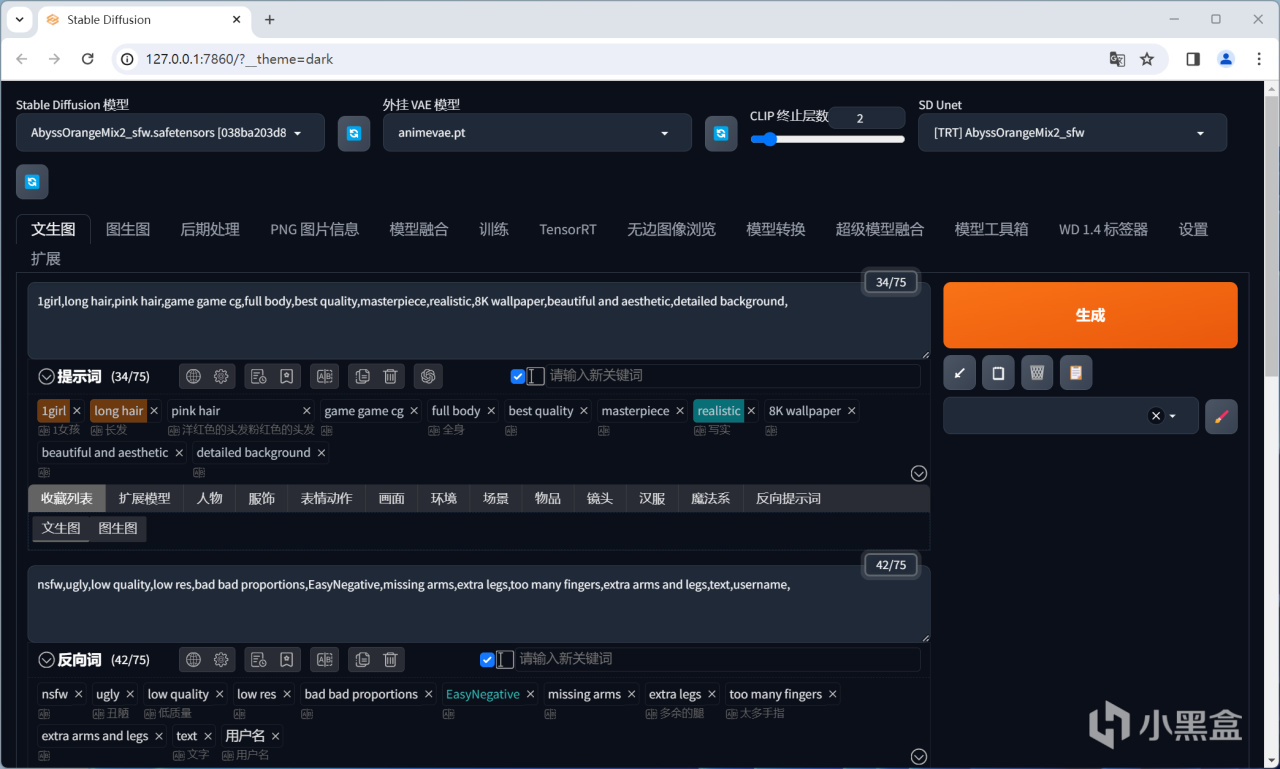Open prompt favorites in the negative prompt toolbar
Screen dimensions: 1280x769
click(x=287, y=659)
